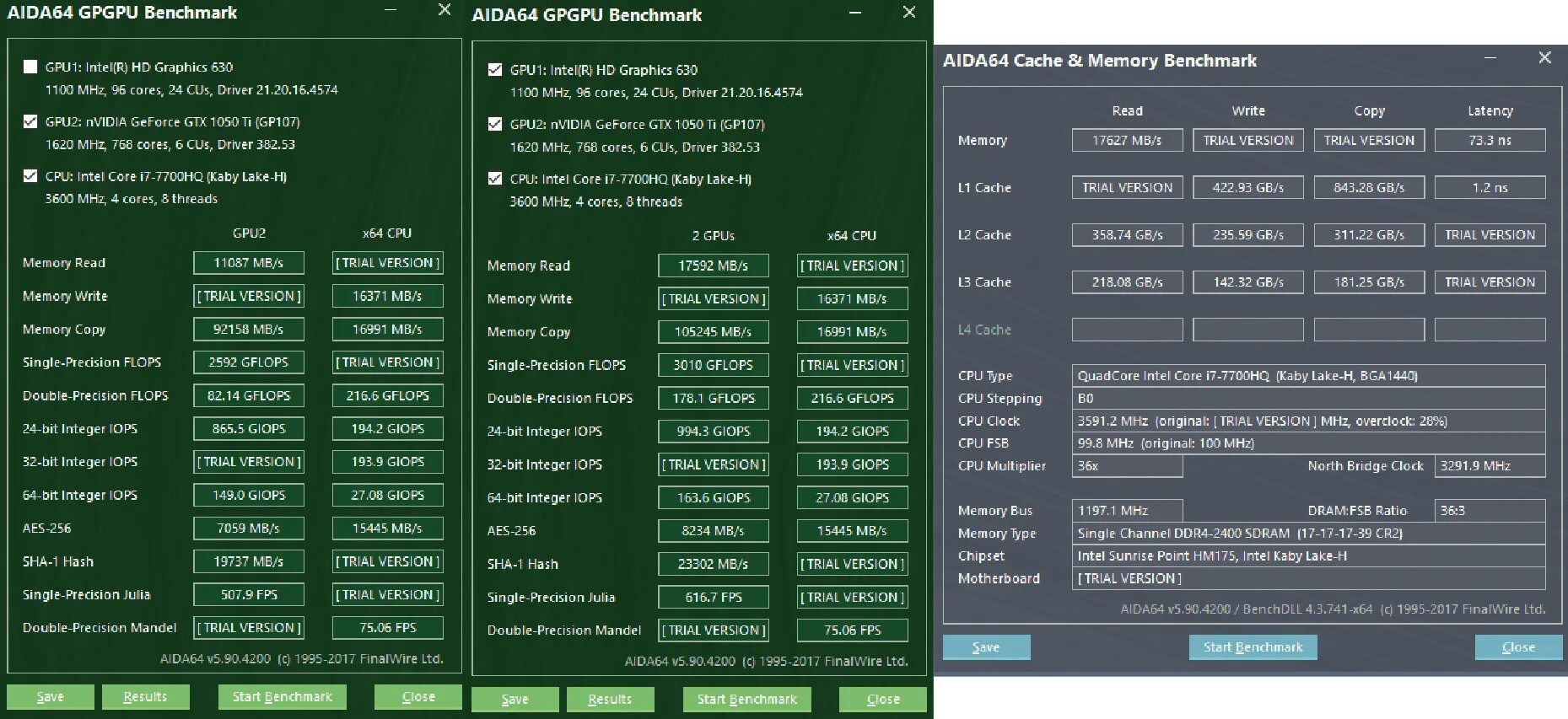Uncheck CPU Intel Core i7-7700HQ in middle window
The height and width of the screenshot is (719, 1568).
(x=495, y=179)
